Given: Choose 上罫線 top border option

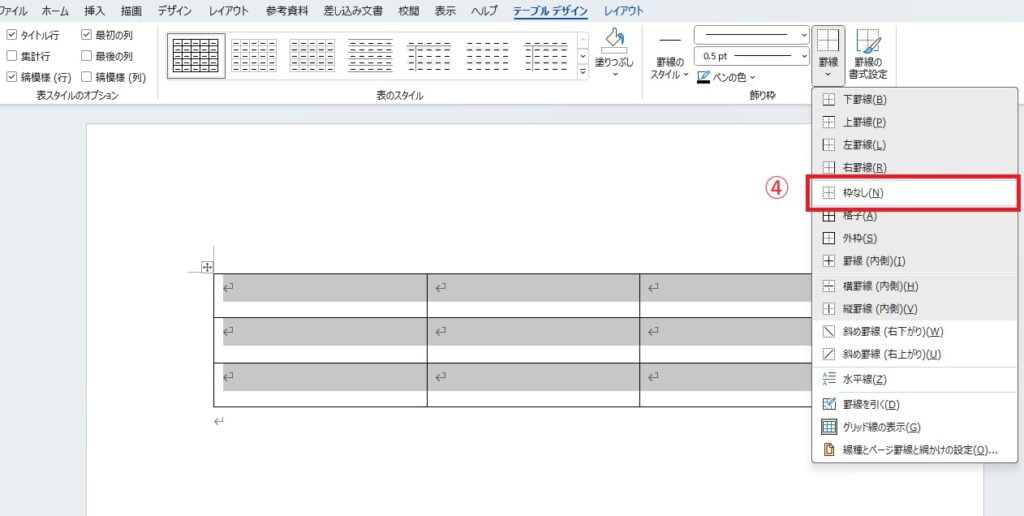Looking at the screenshot, I should (x=914, y=122).
